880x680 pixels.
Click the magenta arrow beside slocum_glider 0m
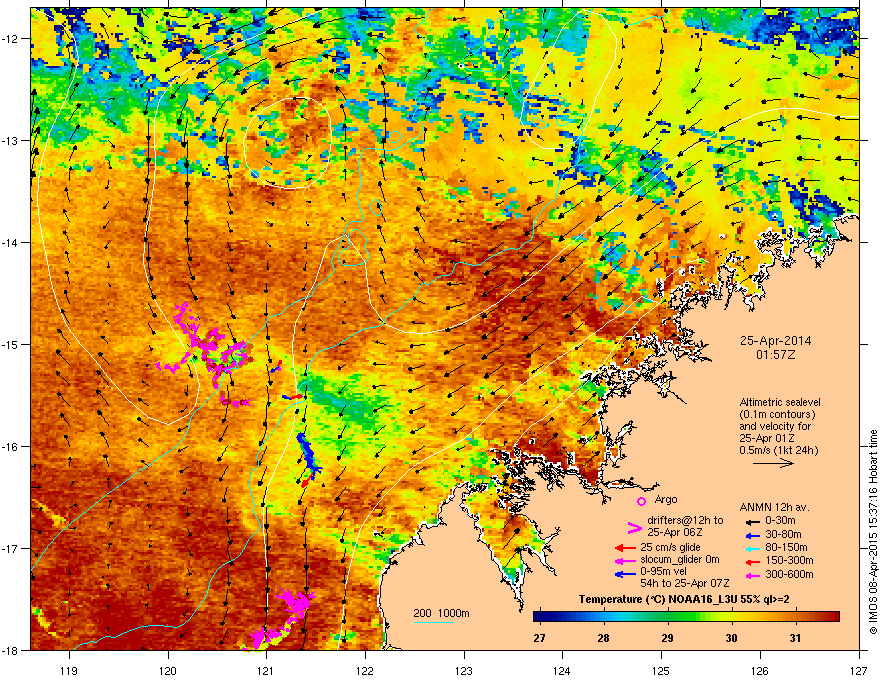[x=625, y=560]
